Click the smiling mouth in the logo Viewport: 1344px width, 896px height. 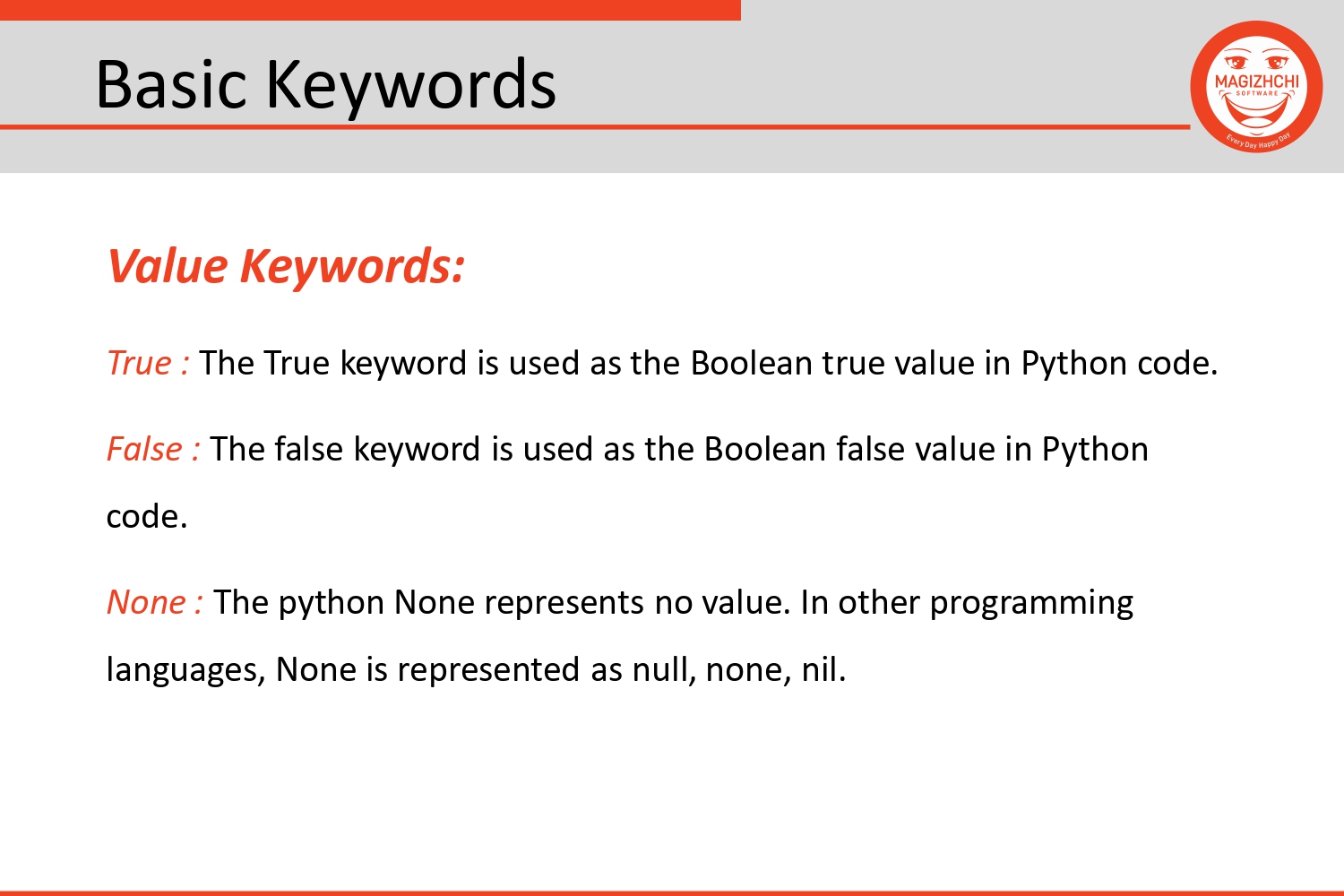click(x=1256, y=111)
